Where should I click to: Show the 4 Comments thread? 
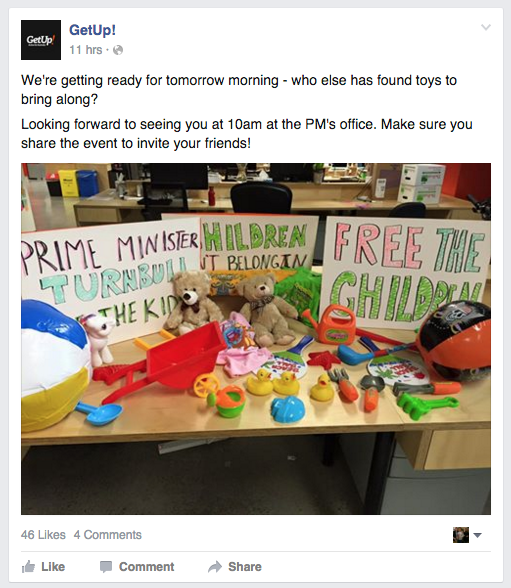coord(108,534)
